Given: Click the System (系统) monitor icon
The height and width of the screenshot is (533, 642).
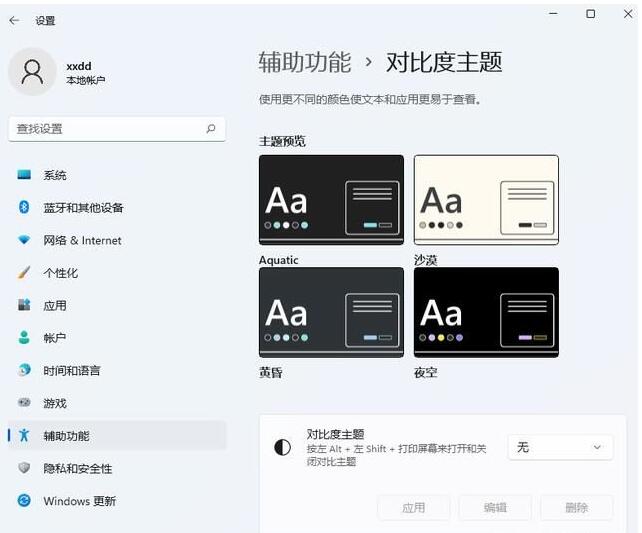Looking at the screenshot, I should click(24, 175).
